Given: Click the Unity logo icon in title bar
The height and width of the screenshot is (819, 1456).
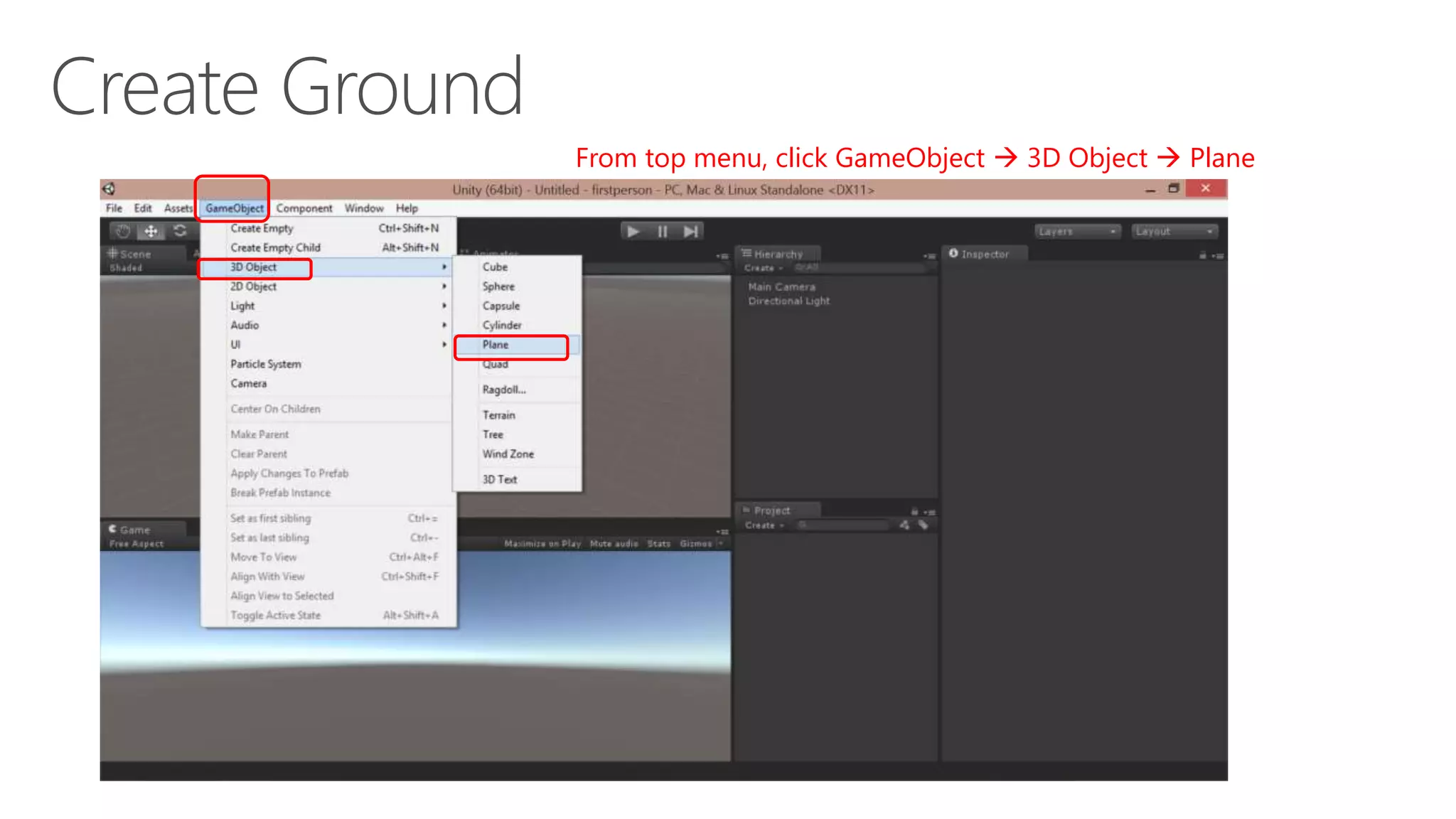Looking at the screenshot, I should coord(109,188).
